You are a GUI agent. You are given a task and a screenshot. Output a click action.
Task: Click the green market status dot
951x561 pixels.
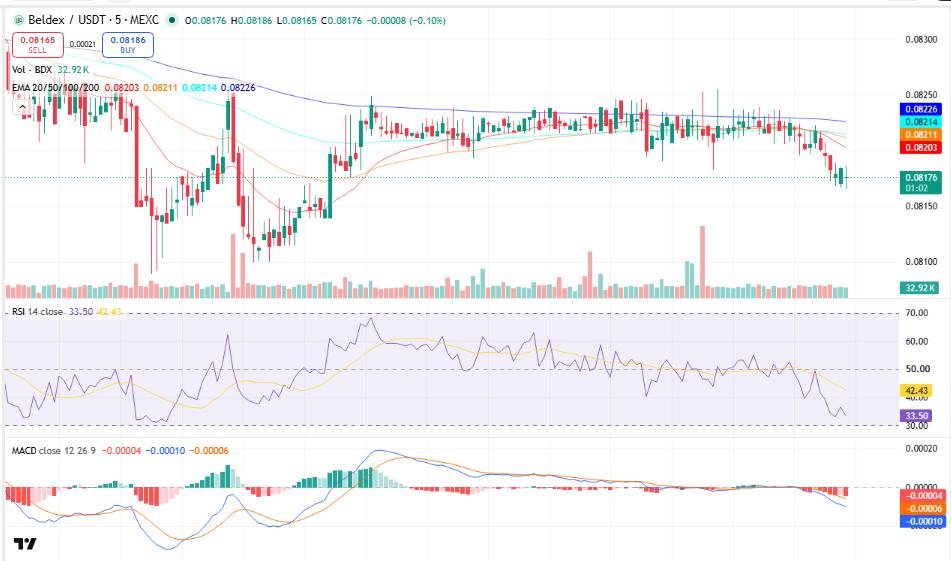(172, 21)
